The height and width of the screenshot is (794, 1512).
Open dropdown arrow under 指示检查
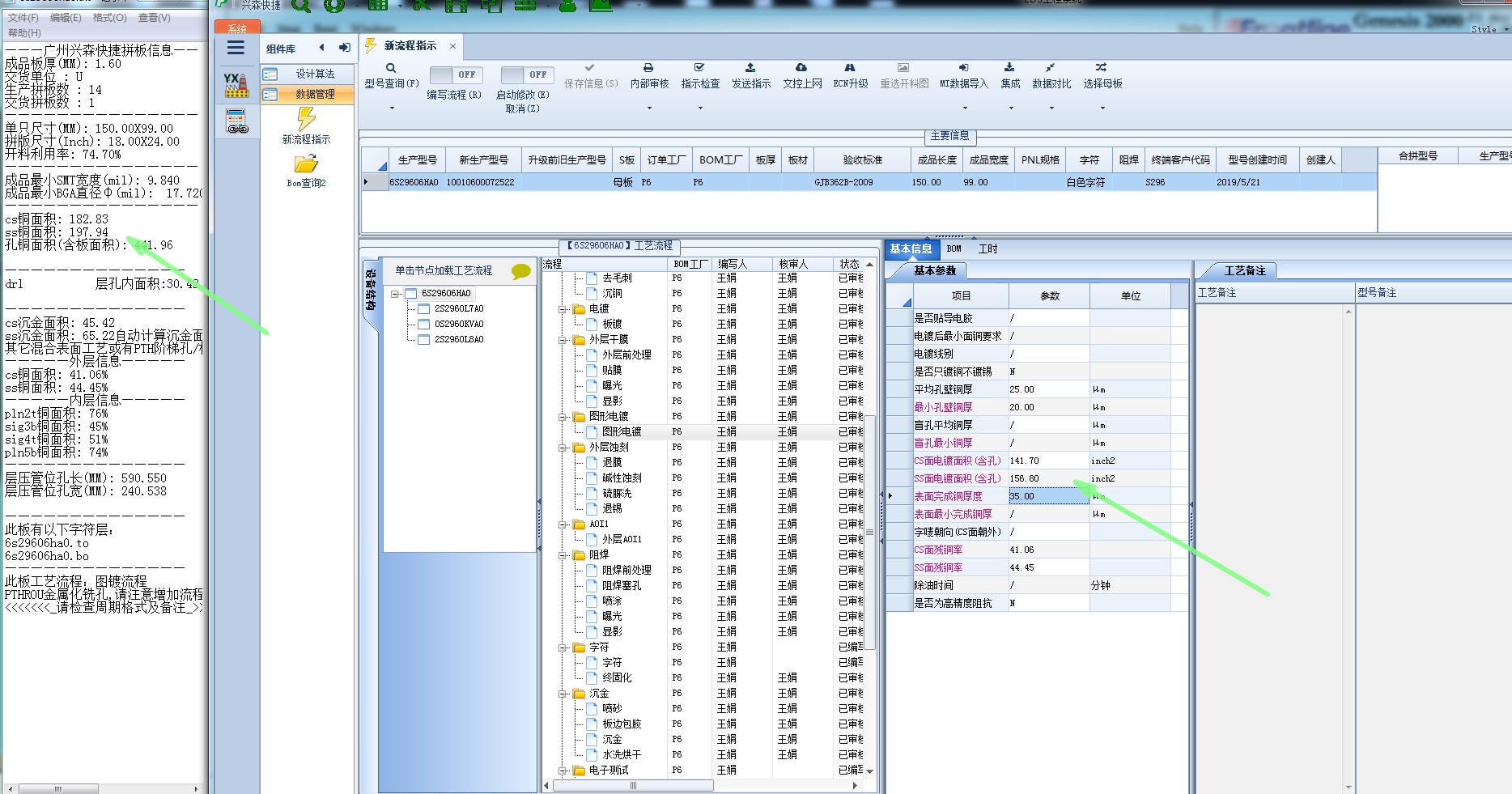[700, 108]
